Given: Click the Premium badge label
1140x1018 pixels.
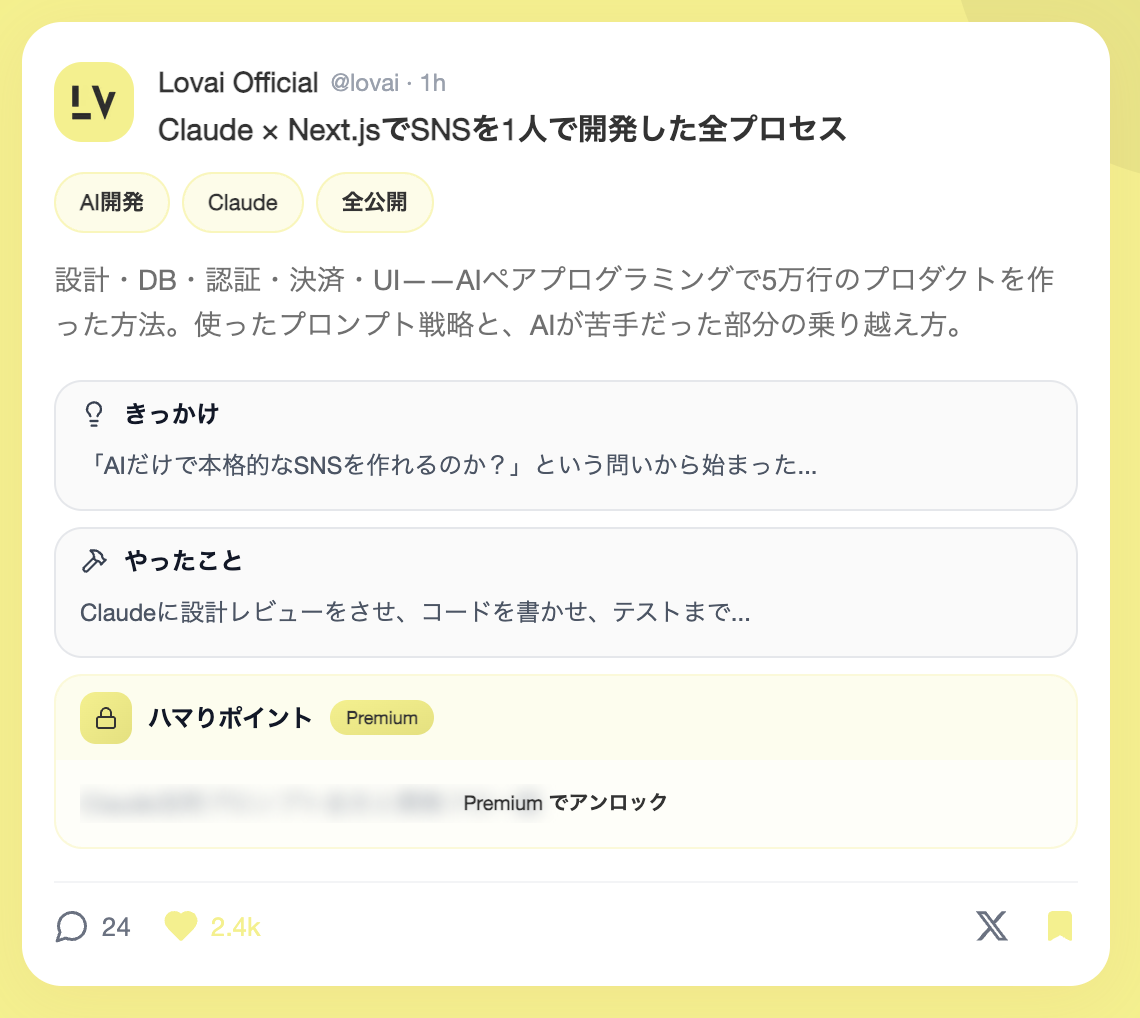Looking at the screenshot, I should click(382, 718).
